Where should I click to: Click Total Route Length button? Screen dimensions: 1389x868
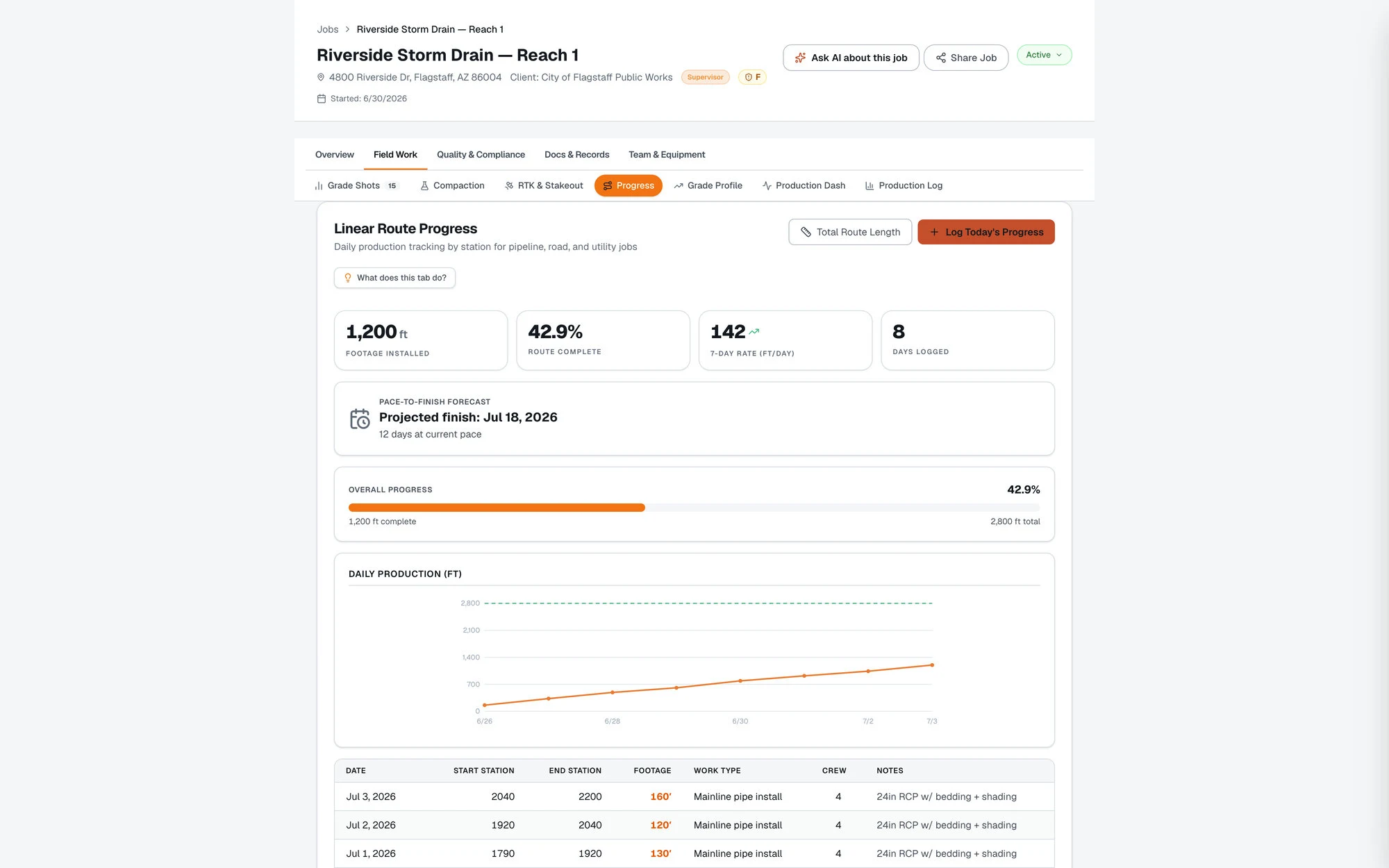(850, 232)
